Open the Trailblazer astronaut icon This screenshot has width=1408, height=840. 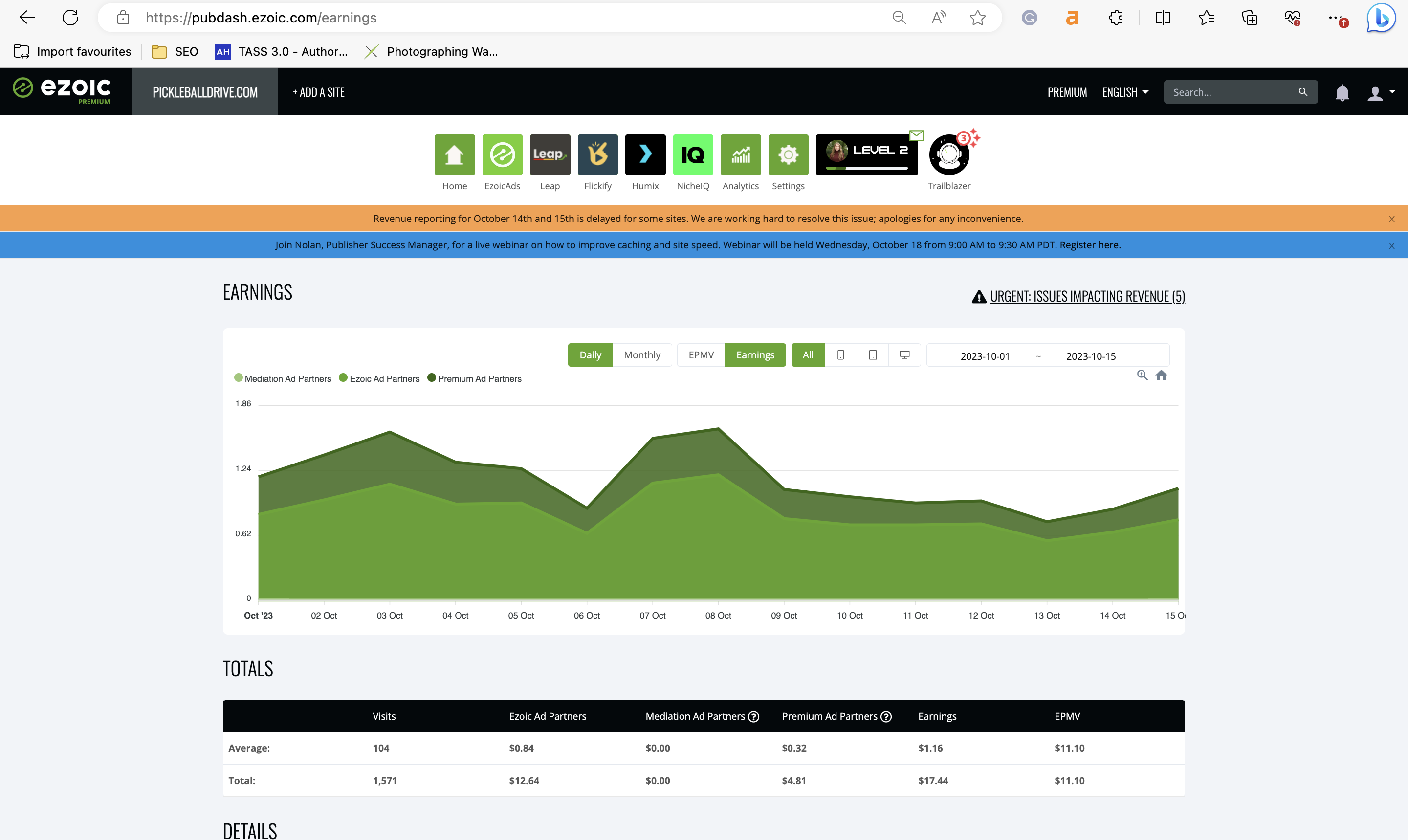[x=949, y=155]
